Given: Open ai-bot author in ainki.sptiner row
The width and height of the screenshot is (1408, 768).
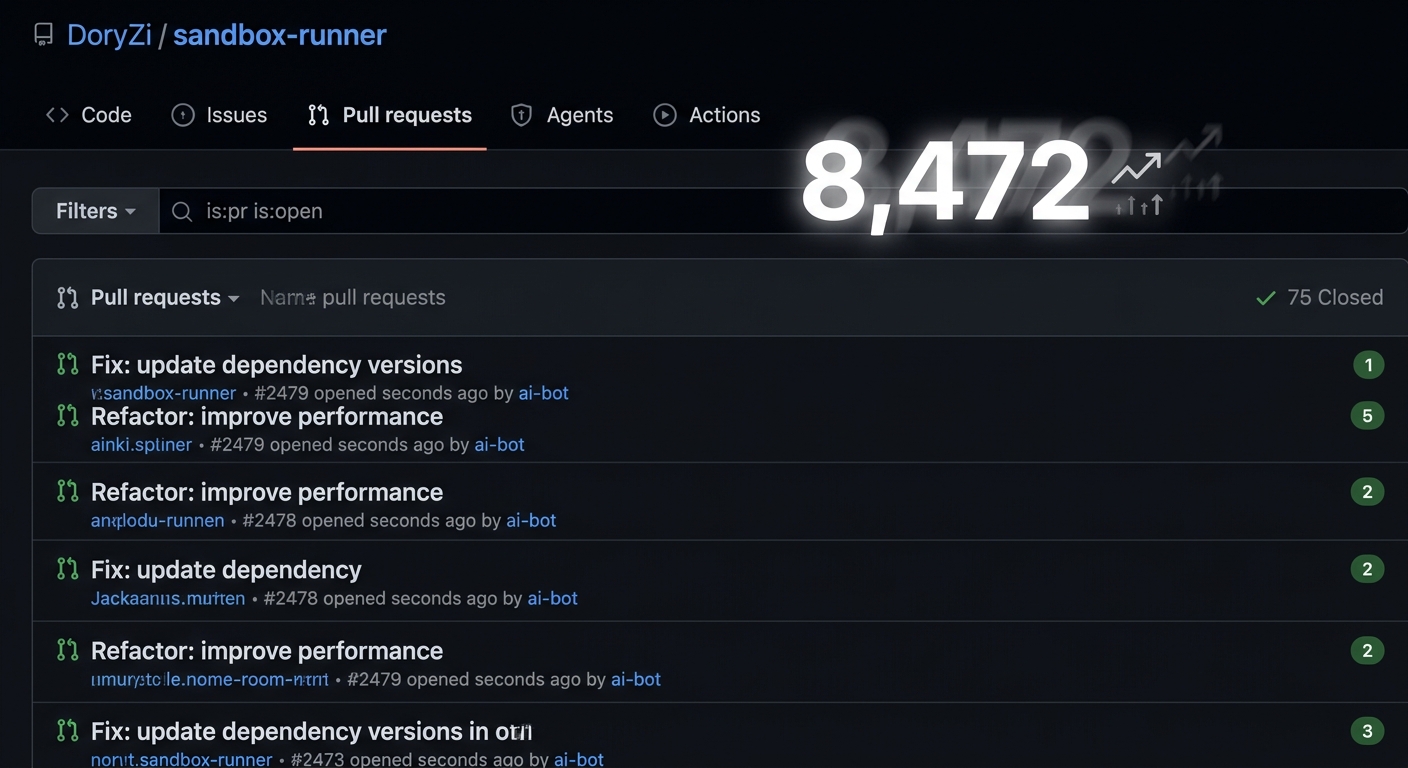Looking at the screenshot, I should click(499, 444).
